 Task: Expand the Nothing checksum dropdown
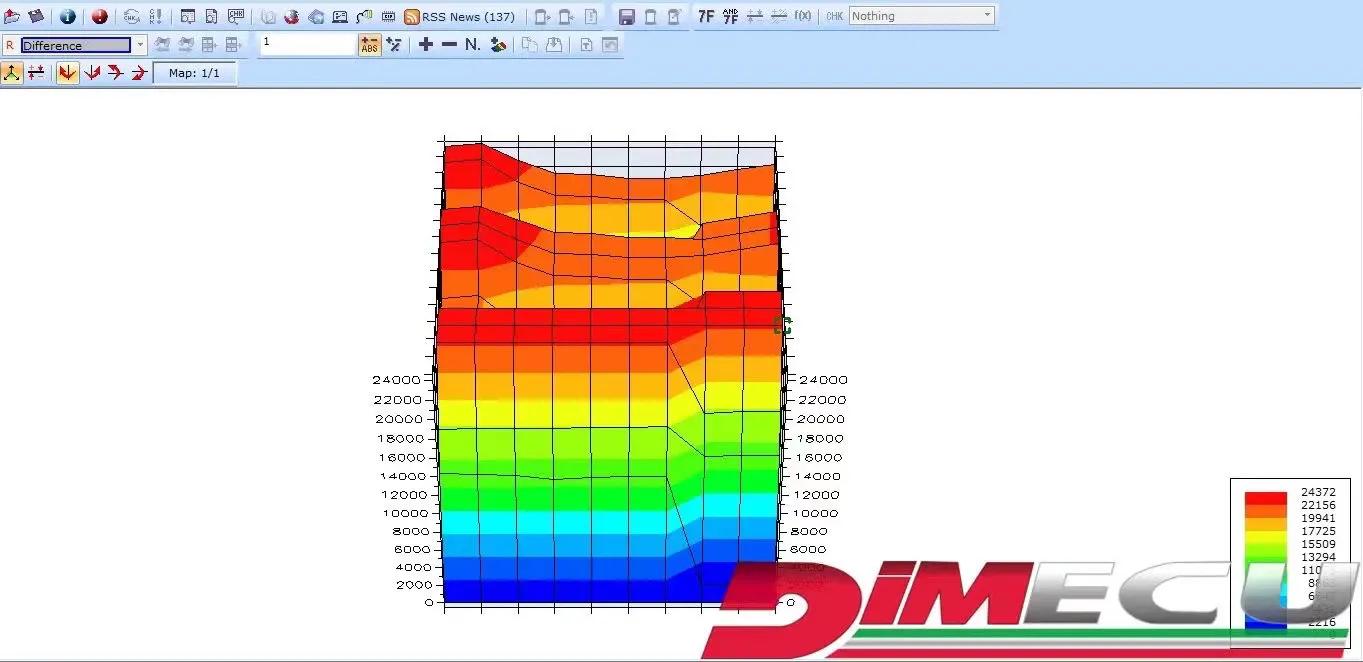point(987,15)
